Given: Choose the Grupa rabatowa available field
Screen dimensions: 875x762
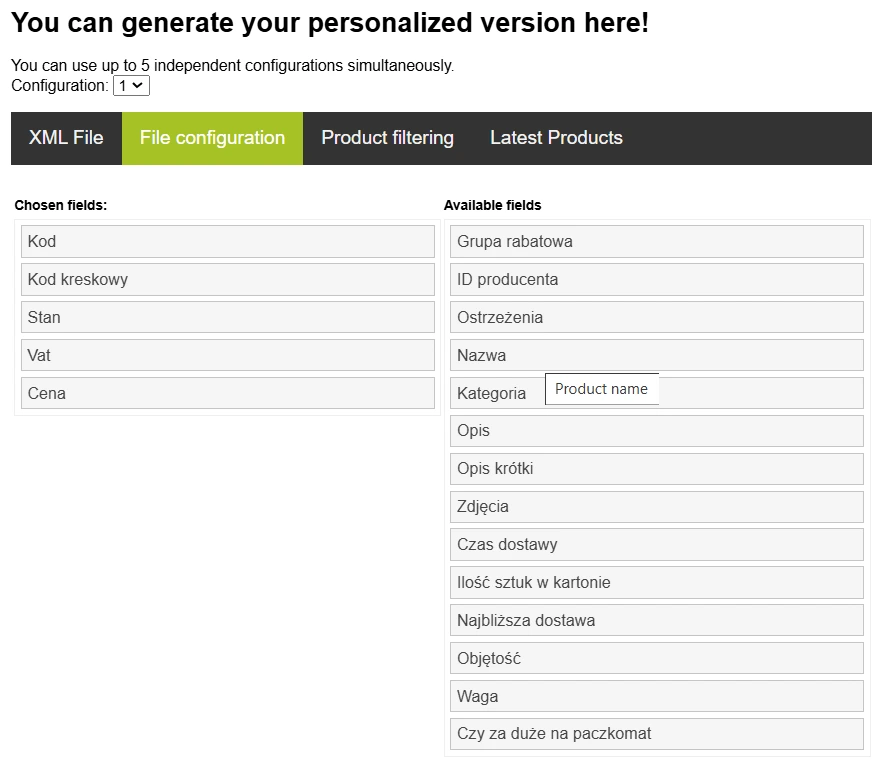Looking at the screenshot, I should [657, 242].
